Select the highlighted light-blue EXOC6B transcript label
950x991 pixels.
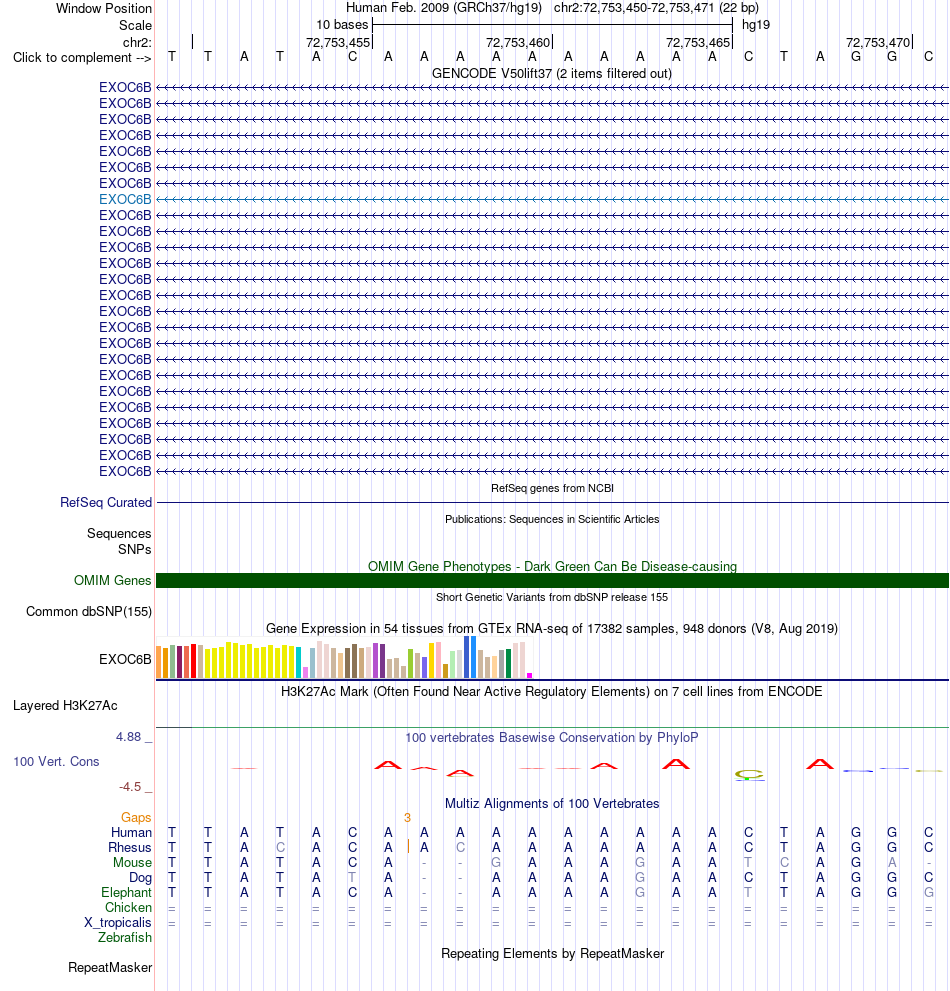pyautogui.click(x=125, y=199)
